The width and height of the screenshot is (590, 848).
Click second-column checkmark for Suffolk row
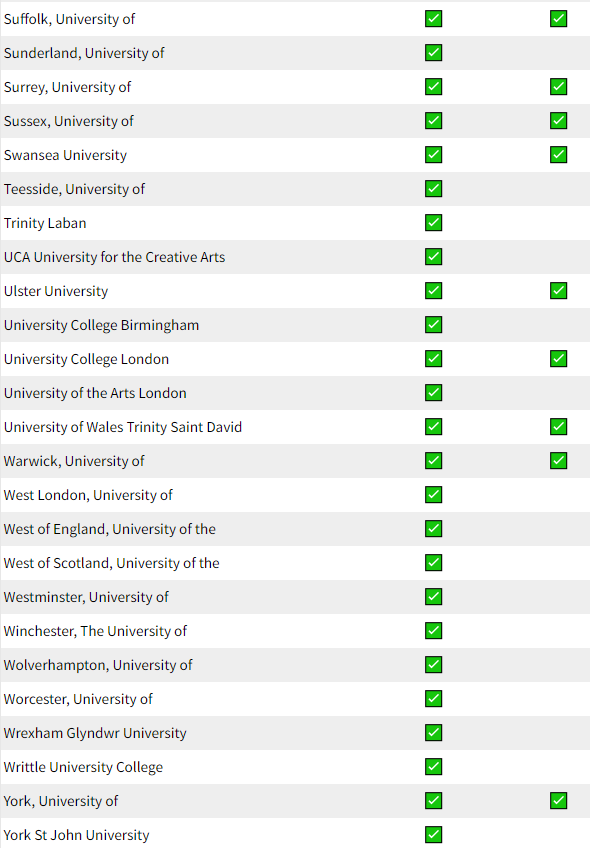coord(558,18)
